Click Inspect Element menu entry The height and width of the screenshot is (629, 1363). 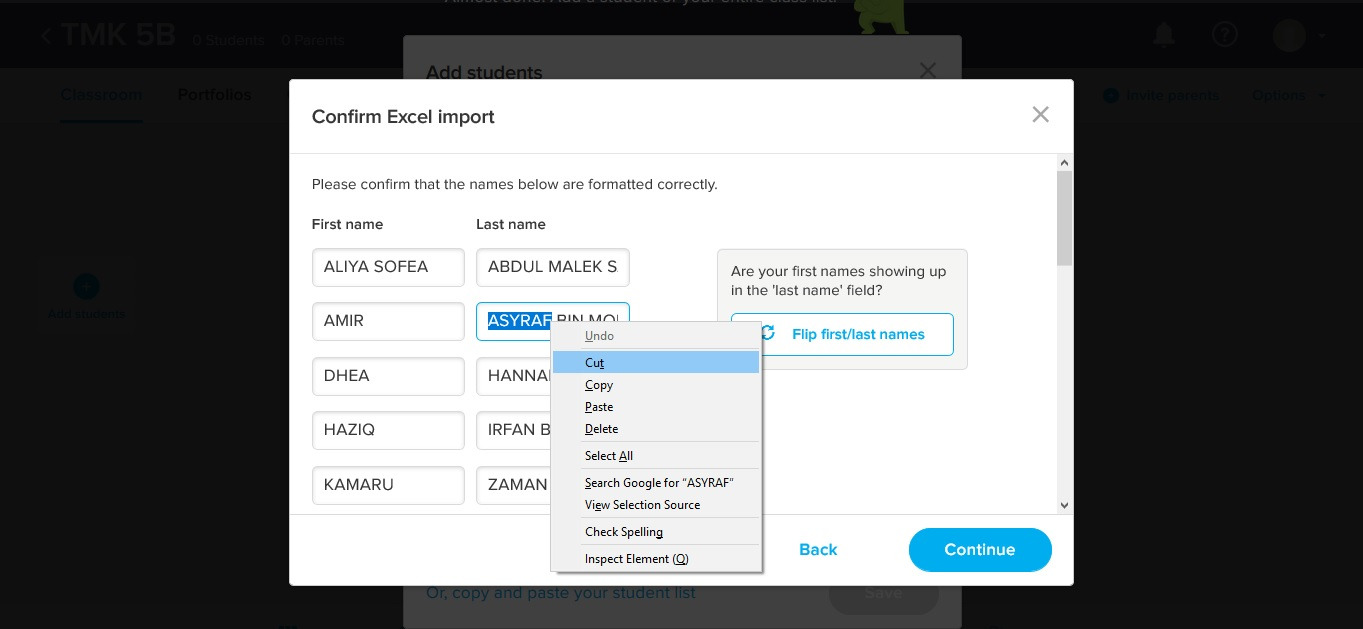click(x=636, y=559)
